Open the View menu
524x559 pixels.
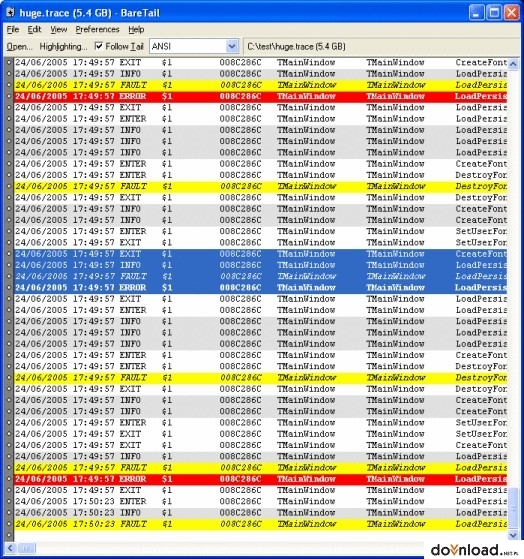[x=58, y=30]
